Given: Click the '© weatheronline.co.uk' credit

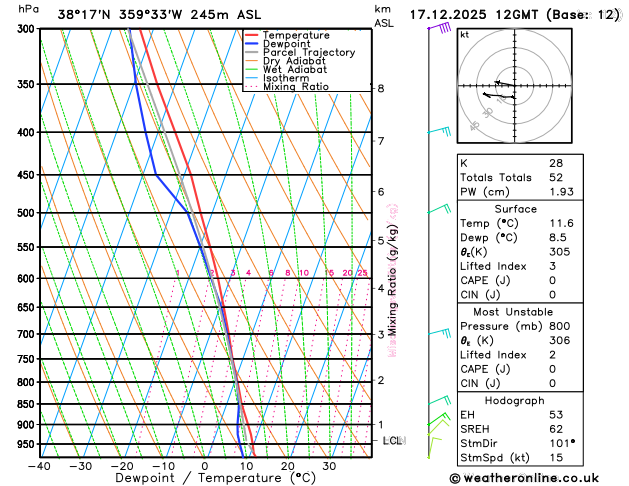Looking at the screenshot, I should [x=524, y=478].
